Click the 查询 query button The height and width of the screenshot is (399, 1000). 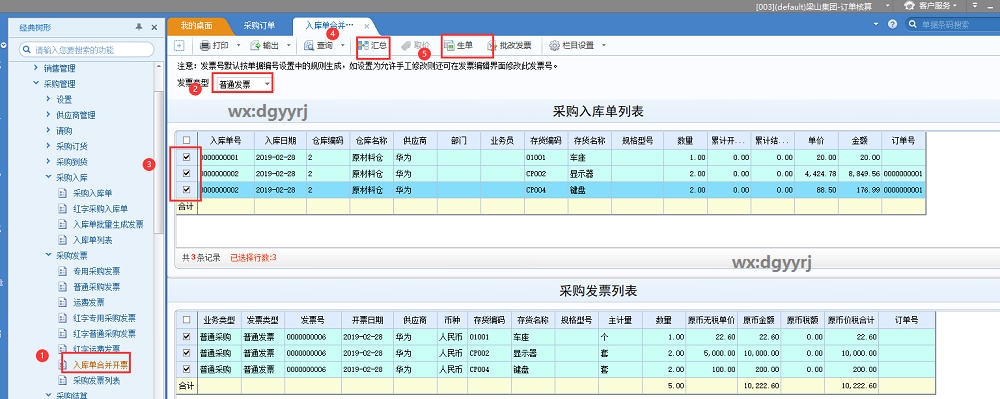[x=318, y=46]
